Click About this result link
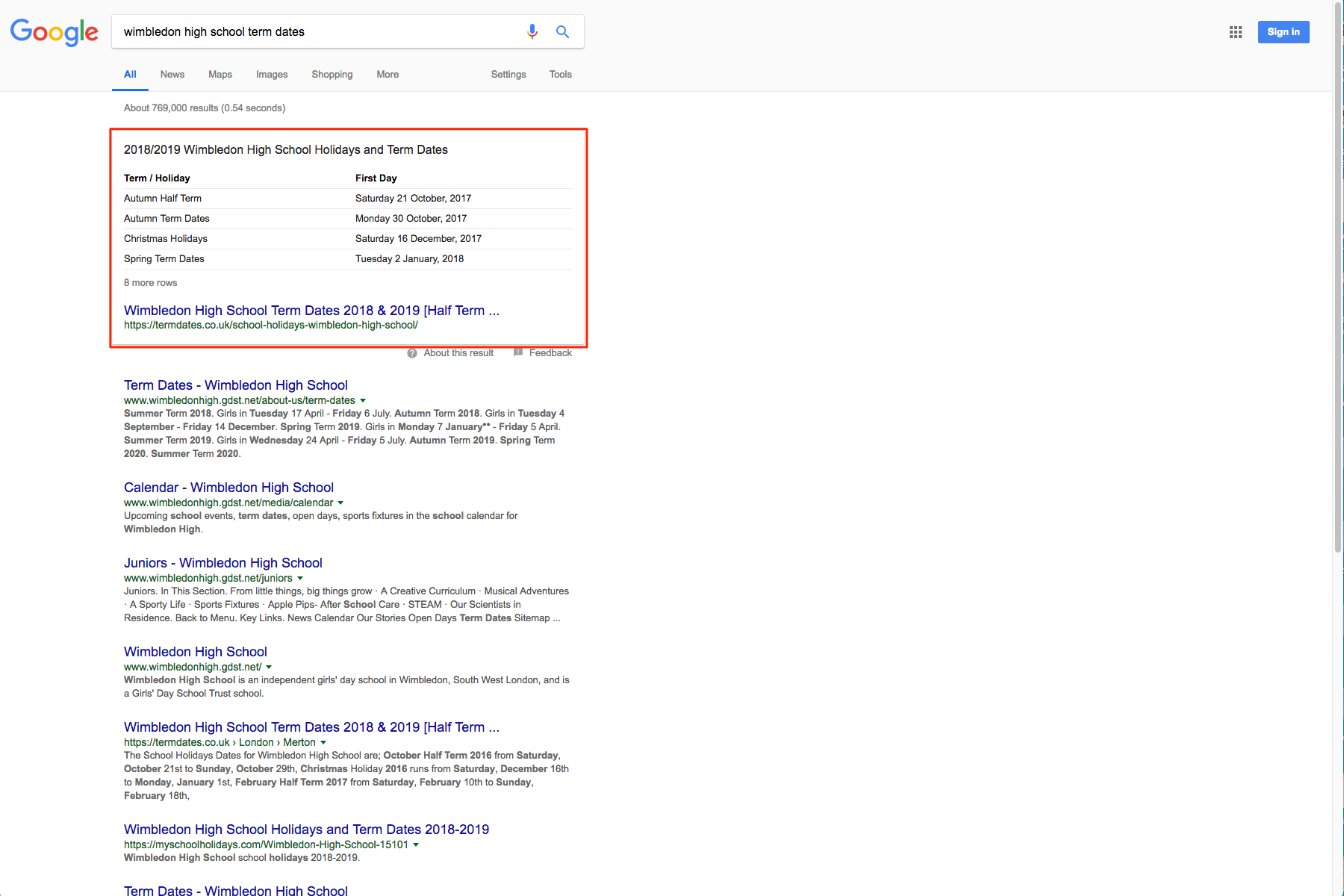Image resolution: width=1344 pixels, height=896 pixels. pyautogui.click(x=458, y=353)
